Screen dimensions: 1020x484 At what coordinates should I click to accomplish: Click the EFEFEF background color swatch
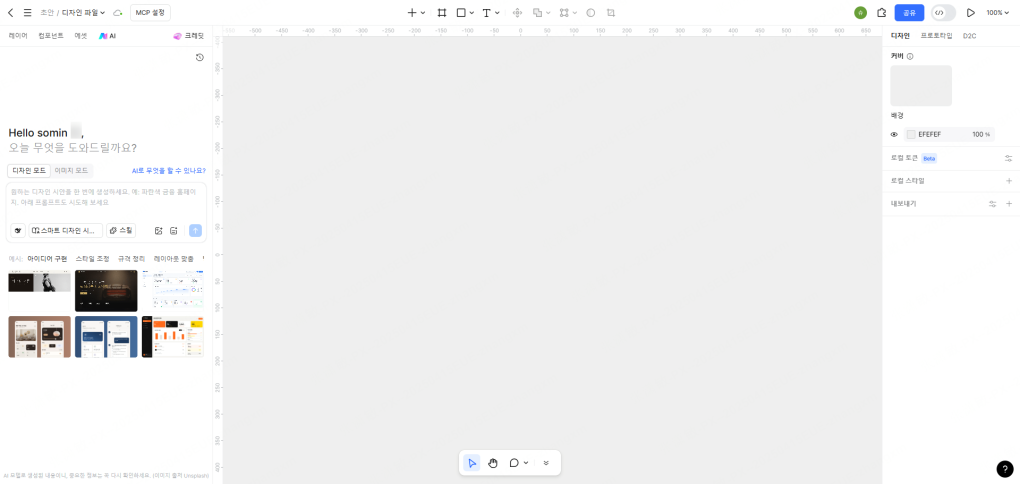[911, 135]
